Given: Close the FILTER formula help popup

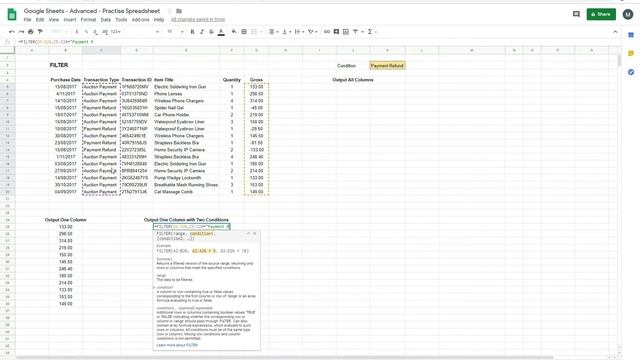Looking at the screenshot, I should click(255, 233).
